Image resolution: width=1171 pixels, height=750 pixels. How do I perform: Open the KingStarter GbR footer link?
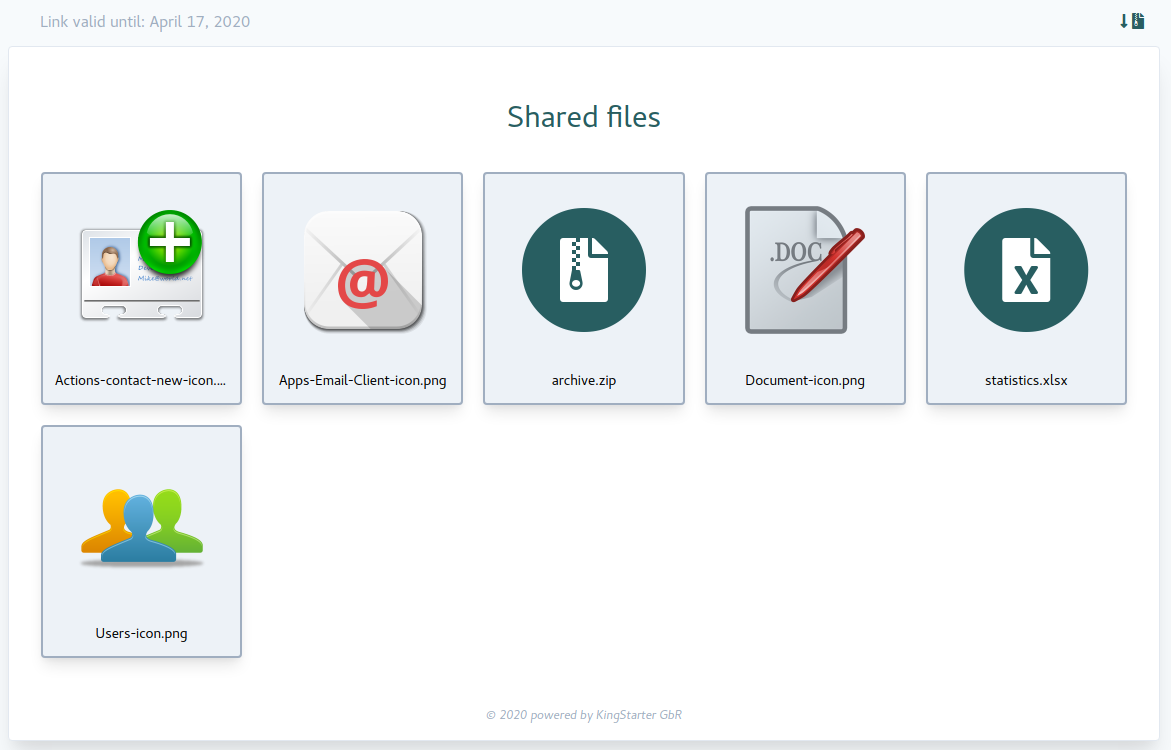point(638,715)
